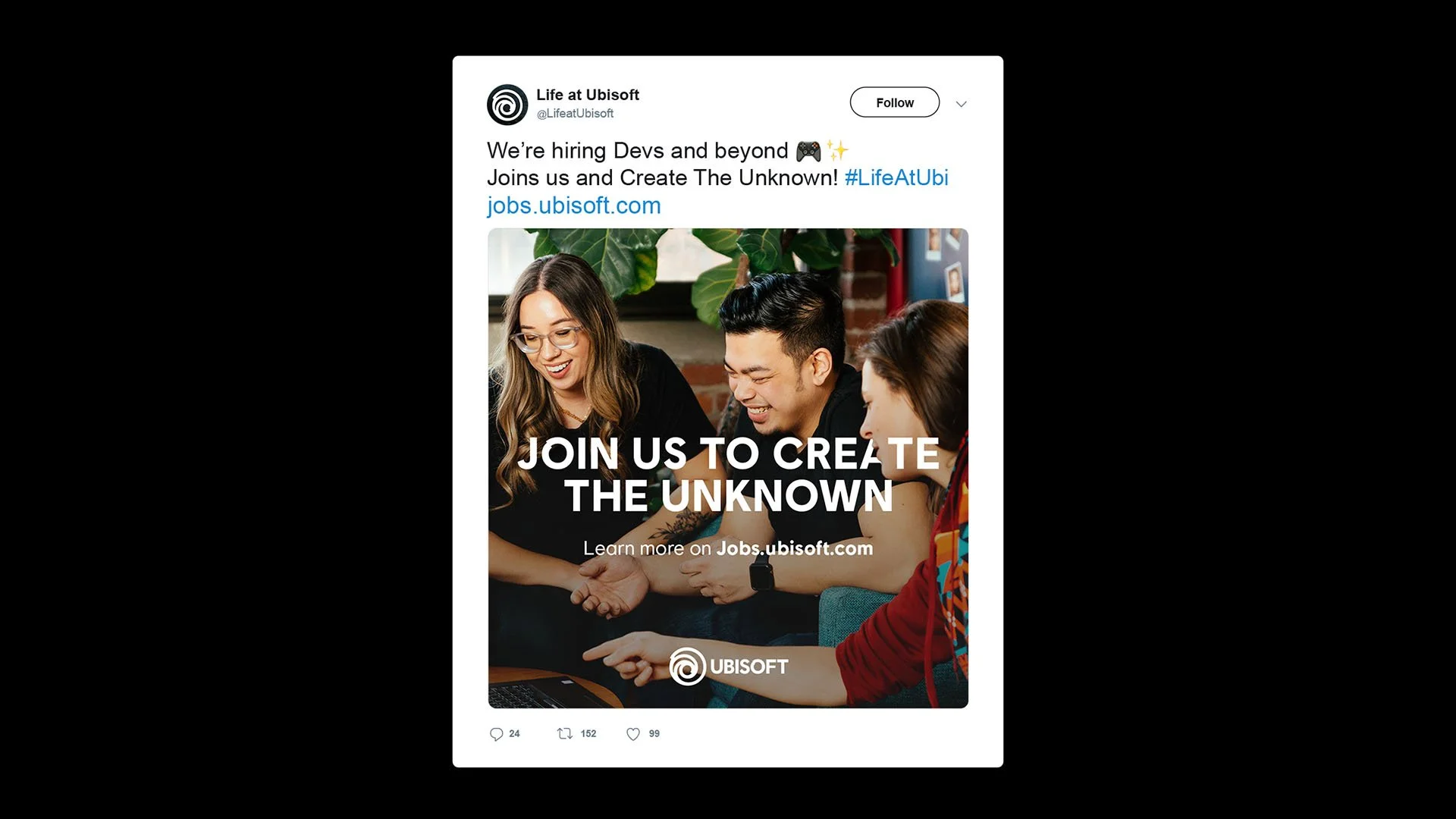The width and height of the screenshot is (1456, 819).
Task: Click the 99 likes count
Action: [654, 733]
